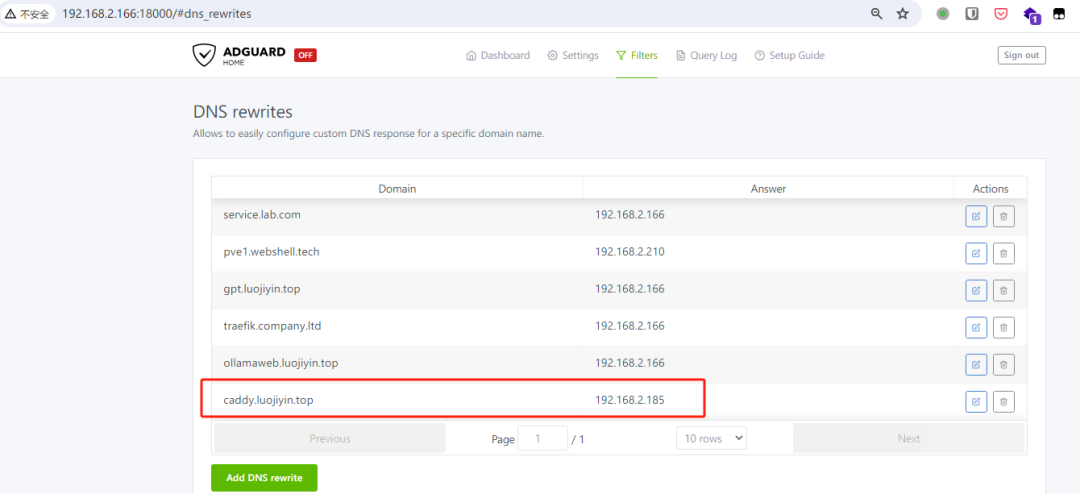Delete the pve1.webshell.tech rewrite entry

[1003, 253]
